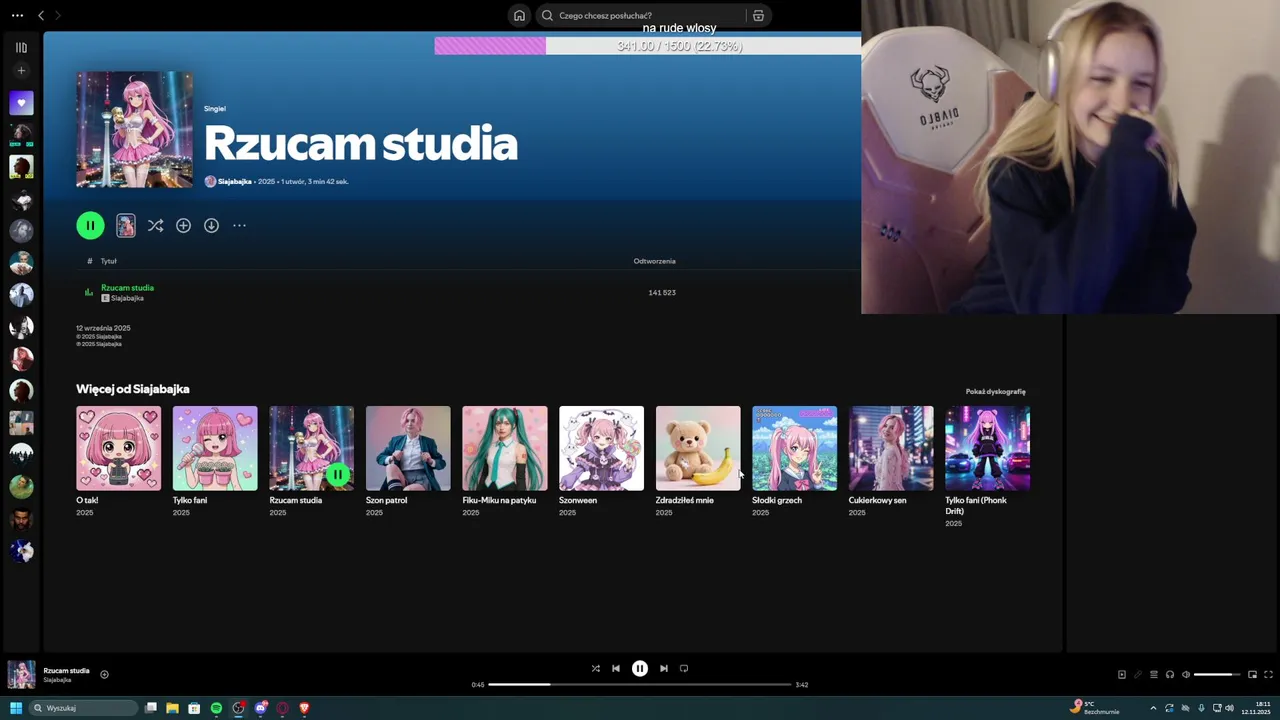Open the Windows Start menu

16,708
